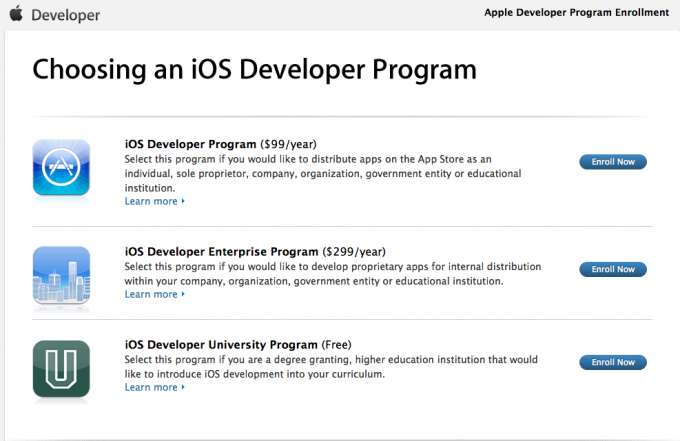The width and height of the screenshot is (680, 441).
Task: Click the App Store icon for iOS Developer Program
Action: point(61,167)
